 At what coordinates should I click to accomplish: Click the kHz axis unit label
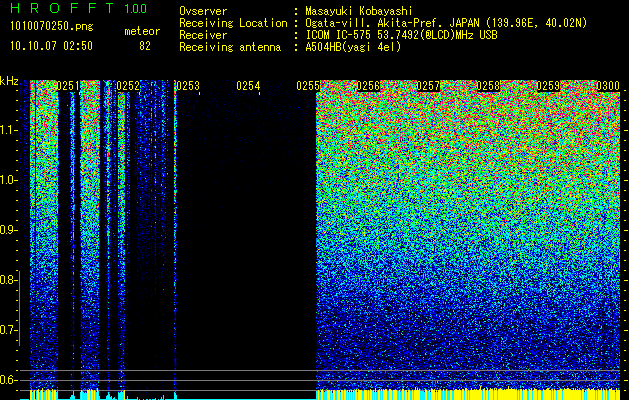click(x=9, y=81)
